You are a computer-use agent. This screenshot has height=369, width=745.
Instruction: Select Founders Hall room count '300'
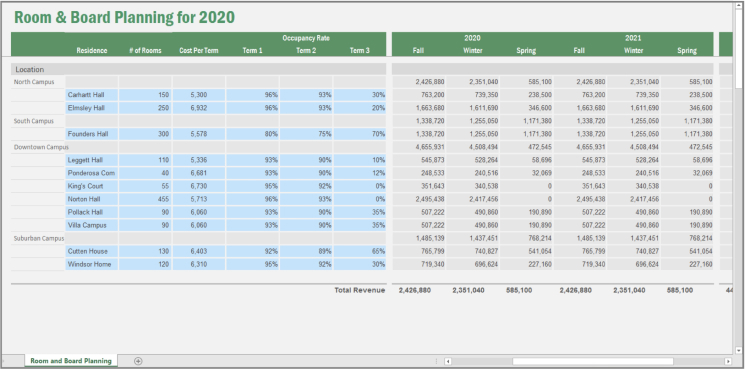pyautogui.click(x=145, y=134)
